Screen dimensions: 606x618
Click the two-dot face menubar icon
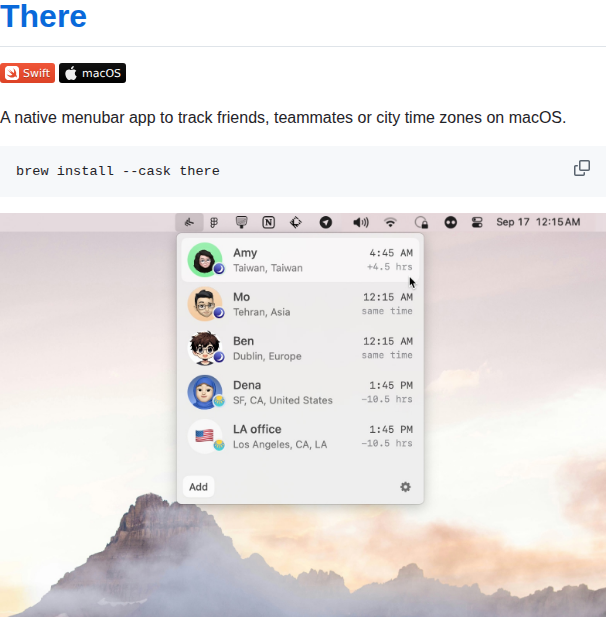(x=450, y=223)
